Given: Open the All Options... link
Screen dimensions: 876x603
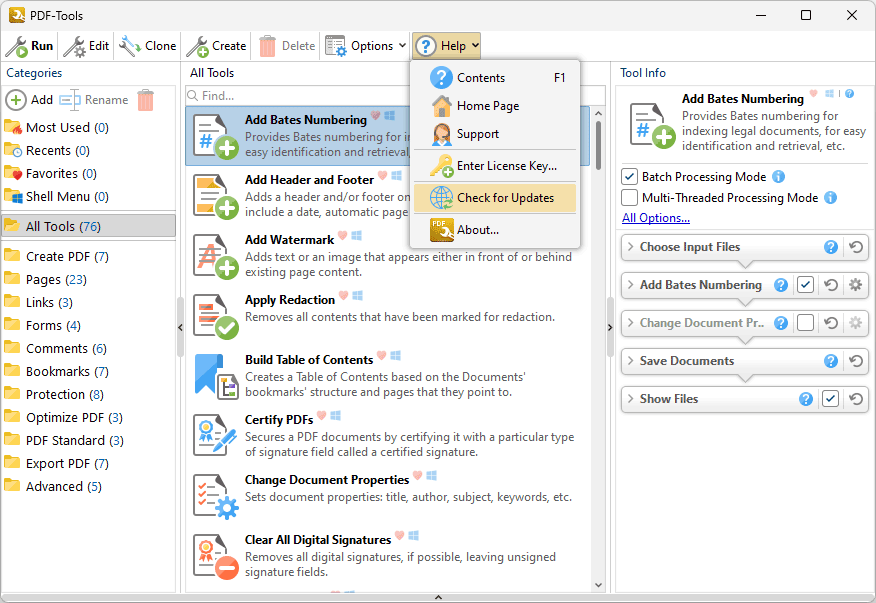Looking at the screenshot, I should 656,218.
